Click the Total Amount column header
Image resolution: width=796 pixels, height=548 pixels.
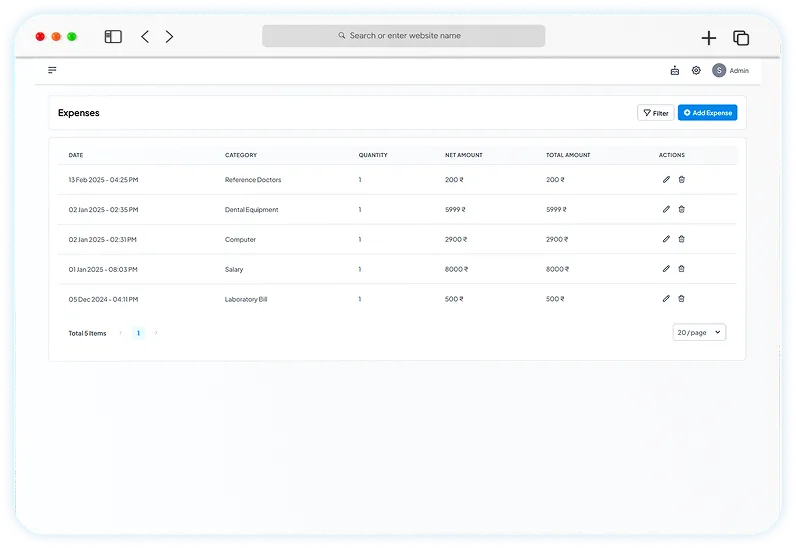pyautogui.click(x=568, y=155)
